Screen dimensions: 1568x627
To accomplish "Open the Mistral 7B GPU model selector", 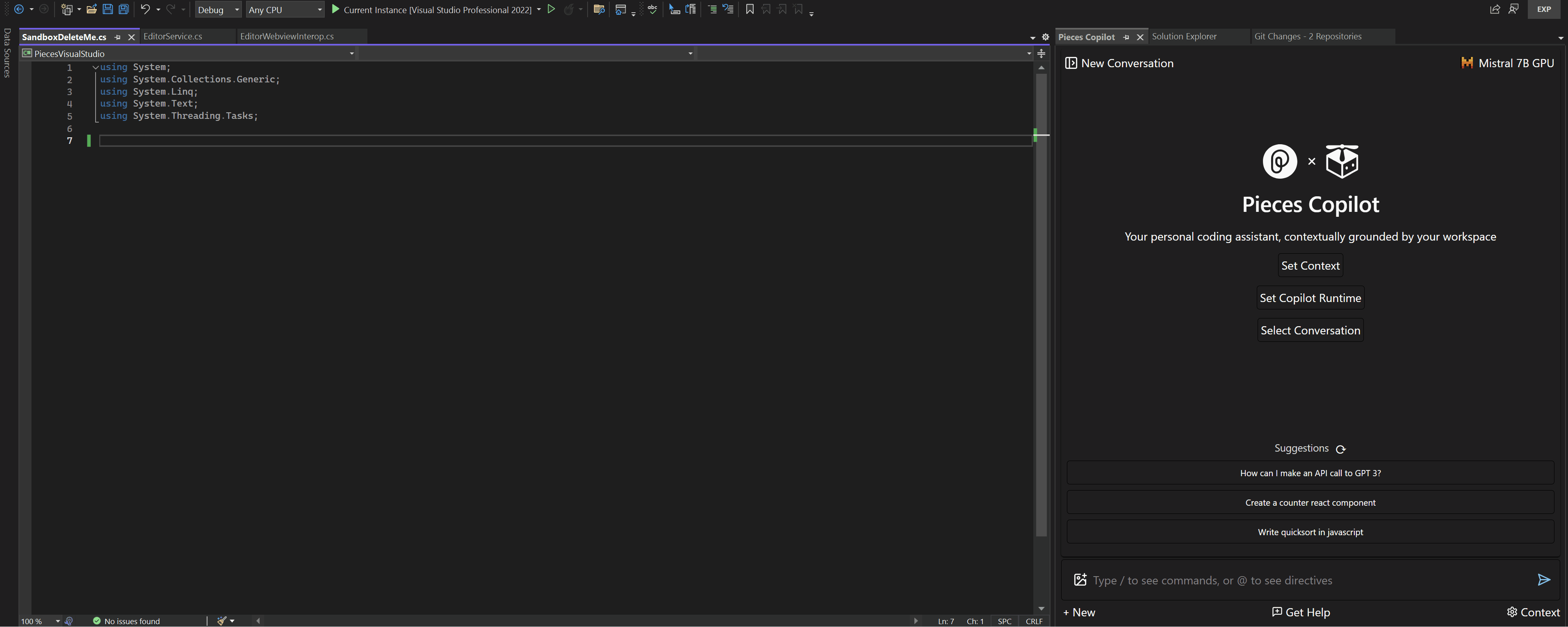I will (x=1507, y=63).
